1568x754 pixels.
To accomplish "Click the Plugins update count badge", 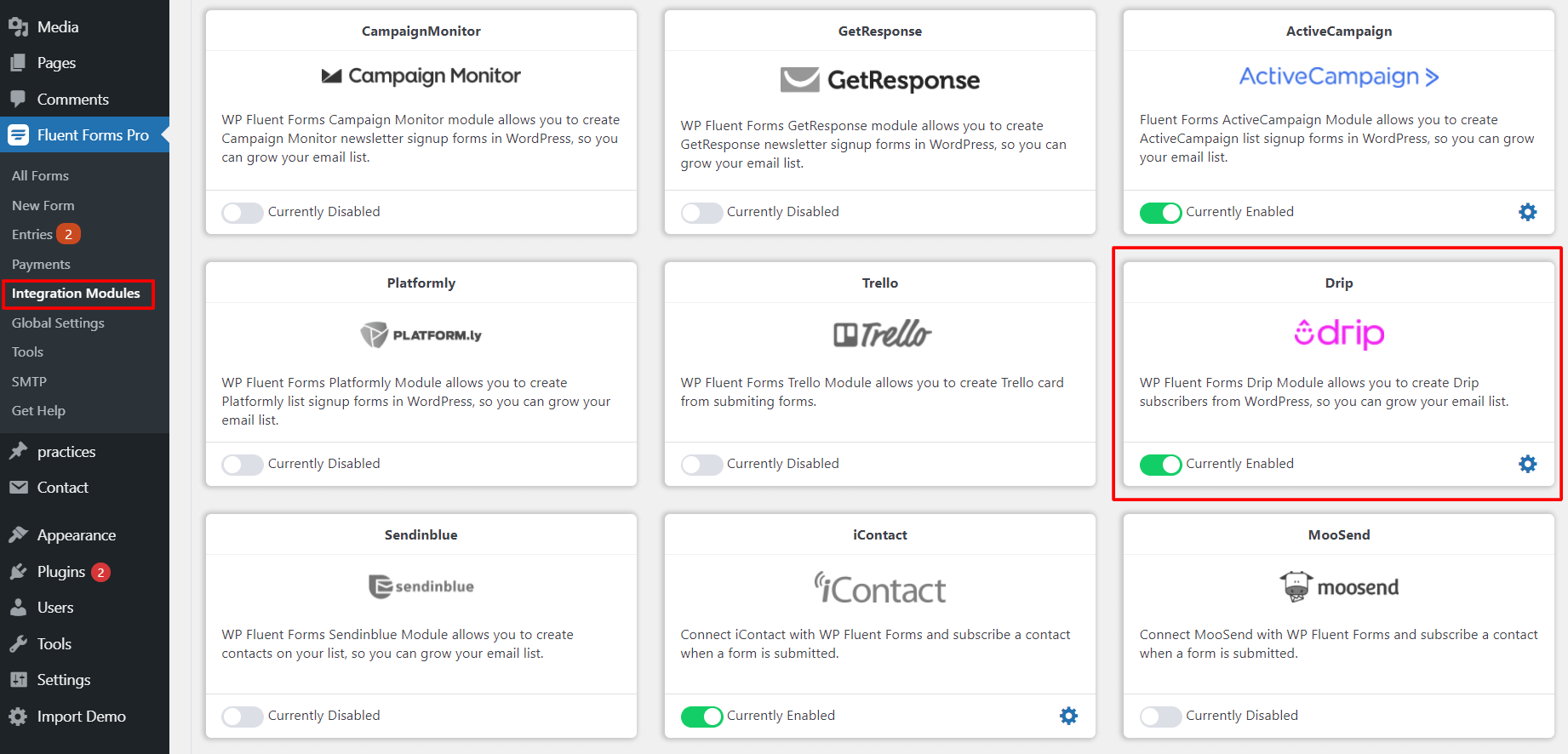I will point(100,572).
